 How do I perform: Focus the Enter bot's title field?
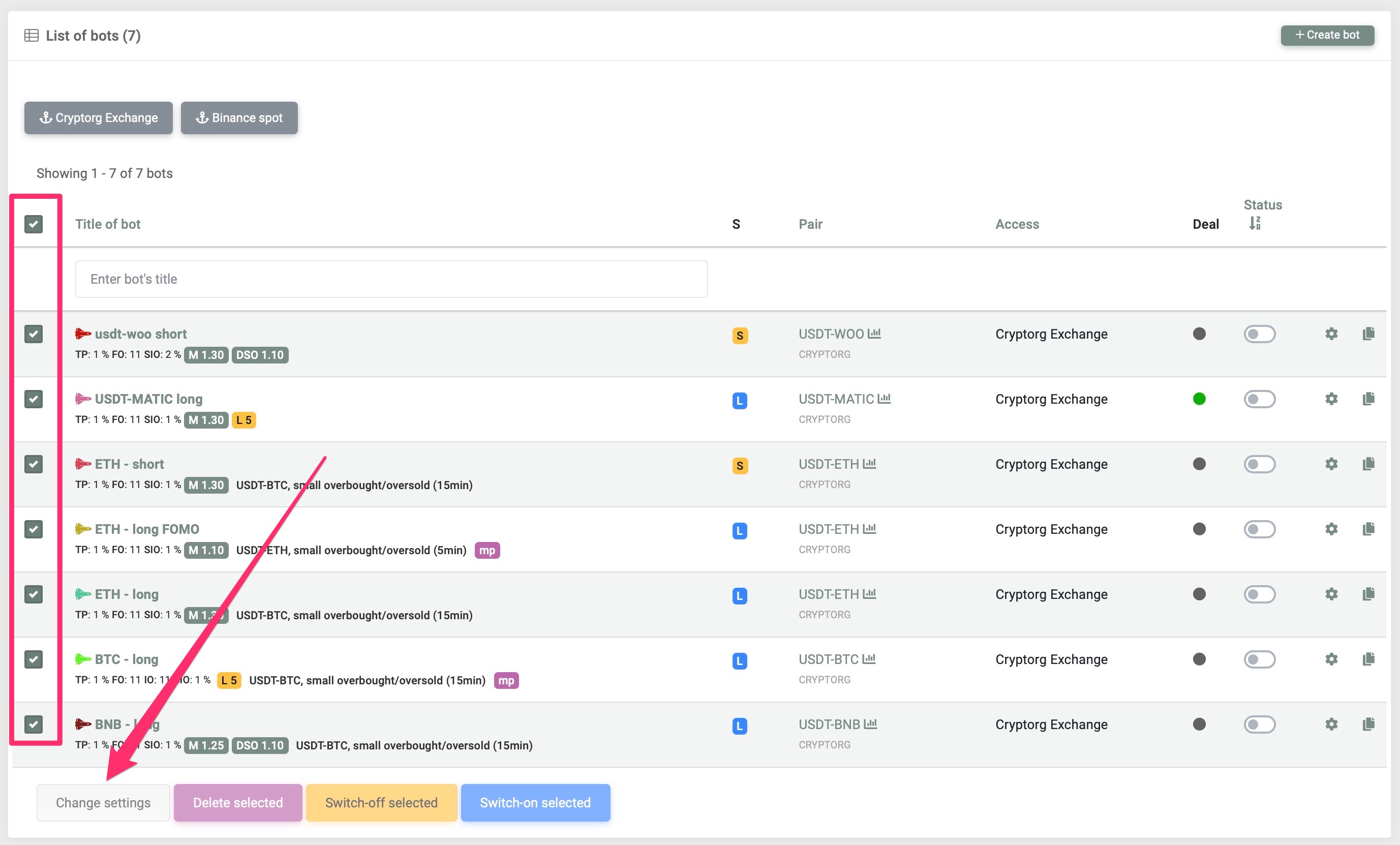click(x=391, y=279)
